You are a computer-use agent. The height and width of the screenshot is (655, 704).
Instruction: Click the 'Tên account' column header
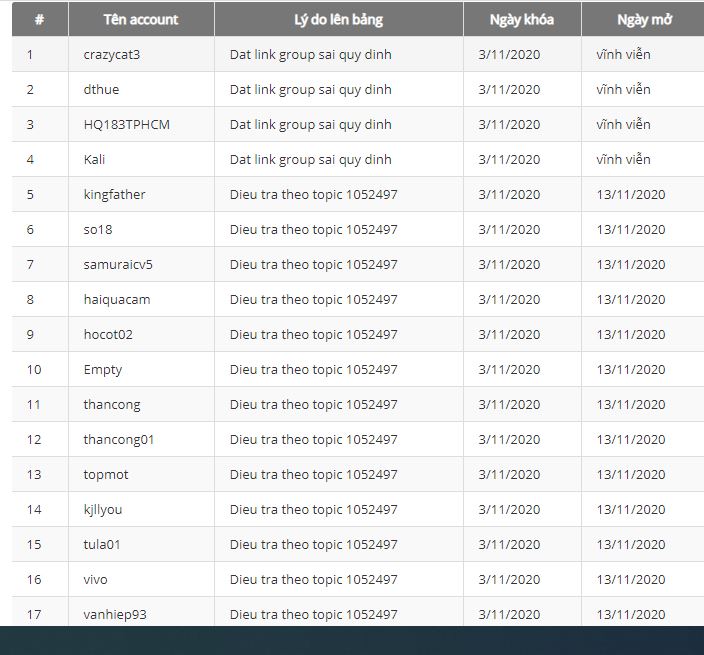141,19
